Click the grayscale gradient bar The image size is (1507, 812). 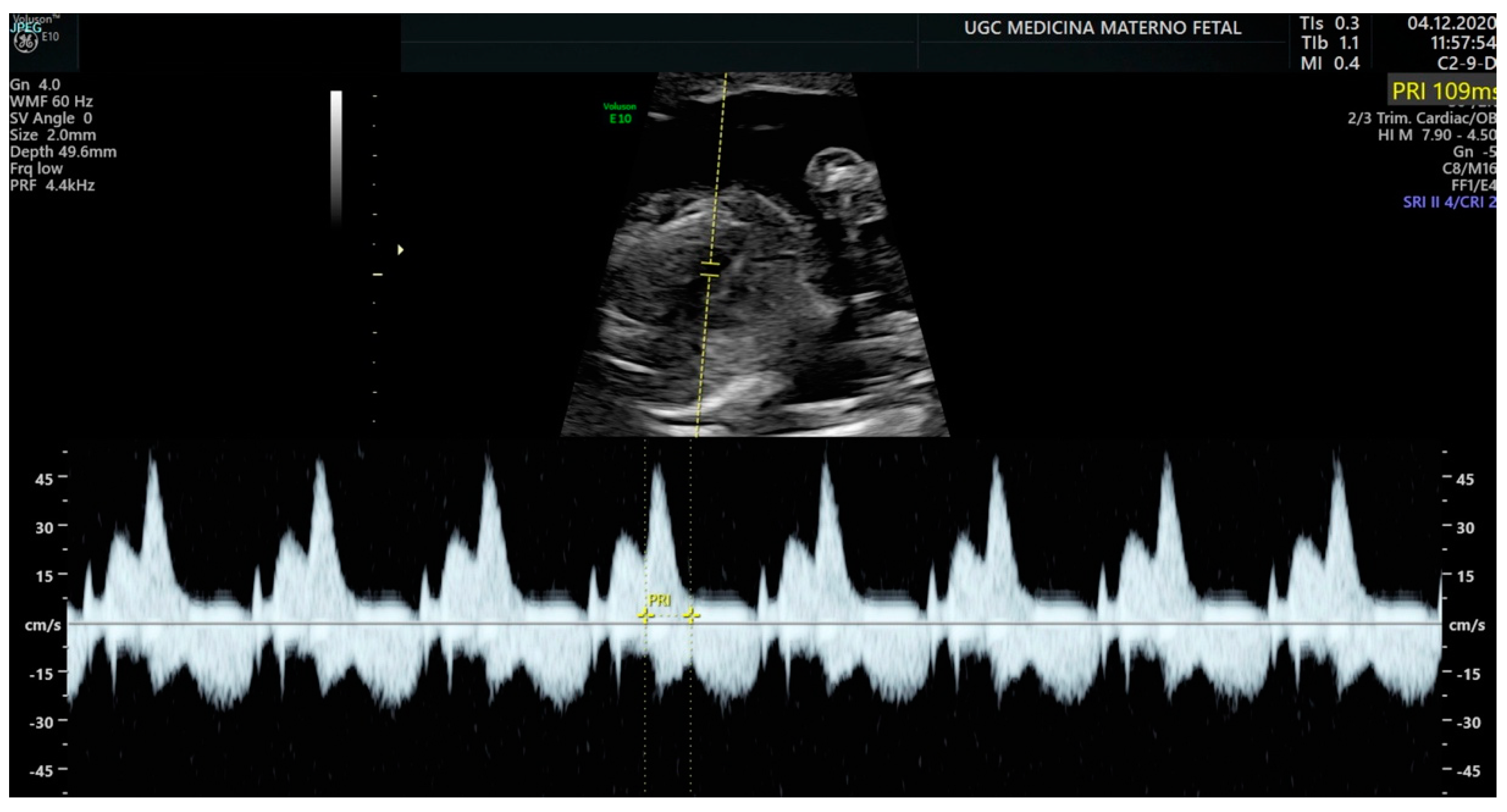coord(337,158)
